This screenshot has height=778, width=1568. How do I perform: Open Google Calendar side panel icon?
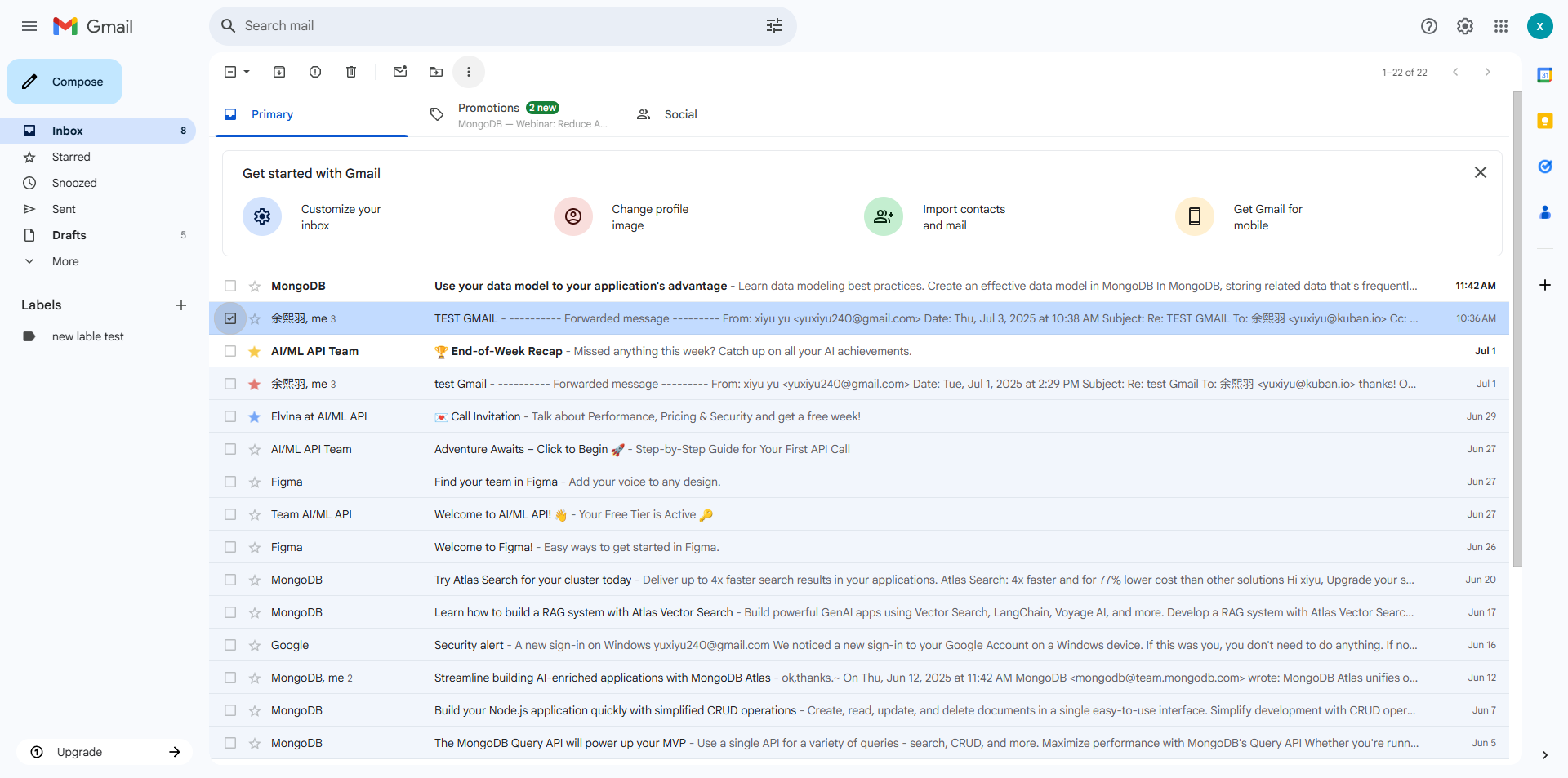(1545, 75)
